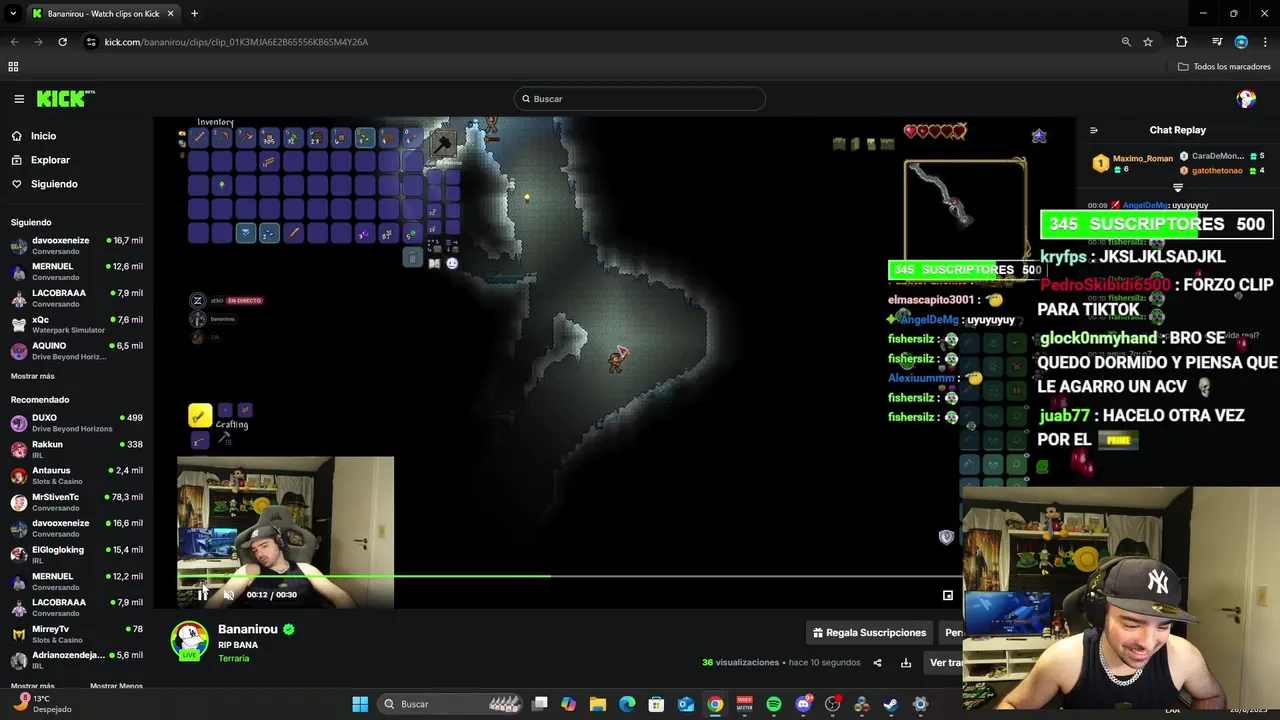1280x720 pixels.
Task: Open the user avatar menu
Action: 1246,99
